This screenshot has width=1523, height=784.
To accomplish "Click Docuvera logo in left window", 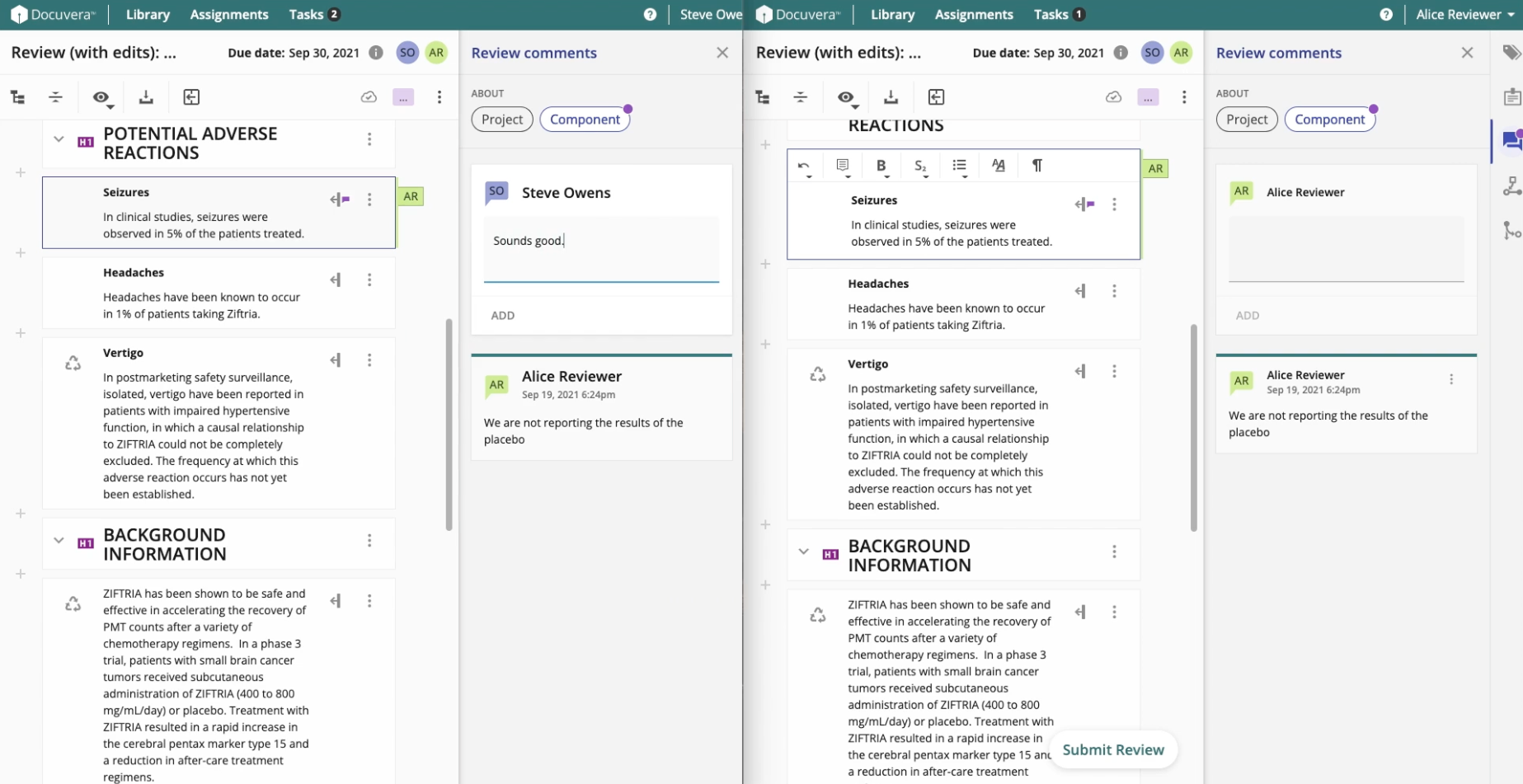I will click(x=53, y=14).
